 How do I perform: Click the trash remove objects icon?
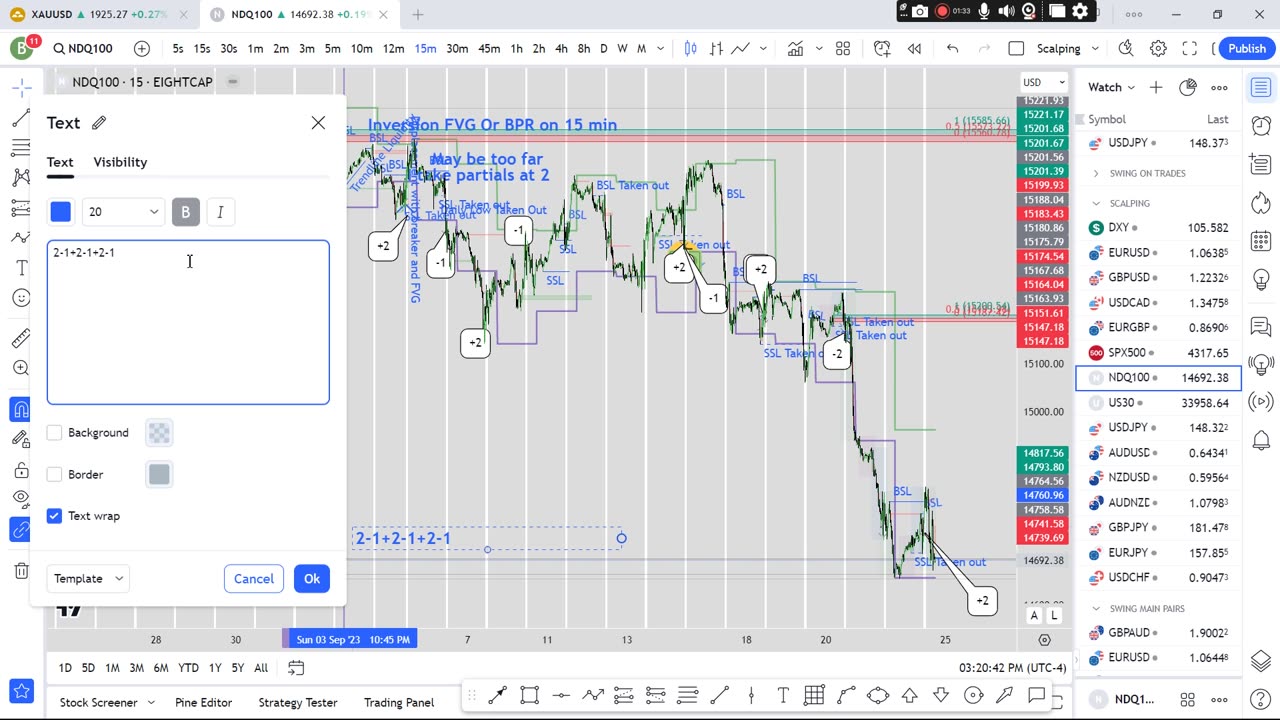21,570
